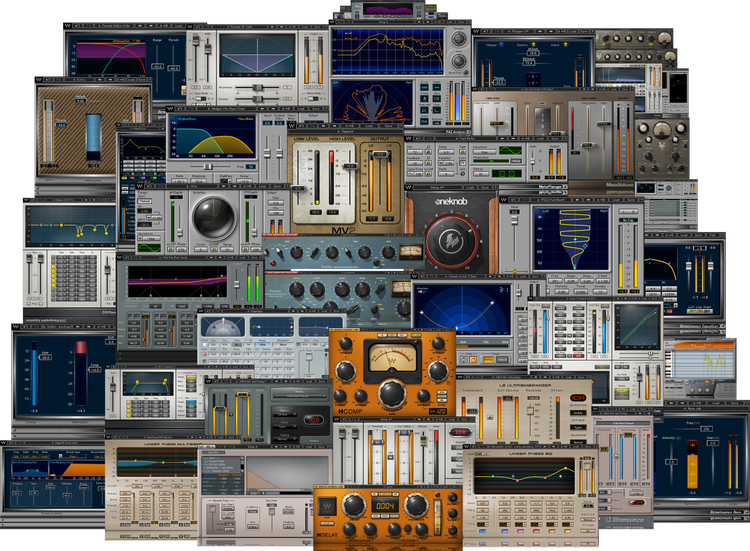The image size is (750, 551).
Task: Click Save on the OneKnob plugin toolbar
Action: coord(485,187)
